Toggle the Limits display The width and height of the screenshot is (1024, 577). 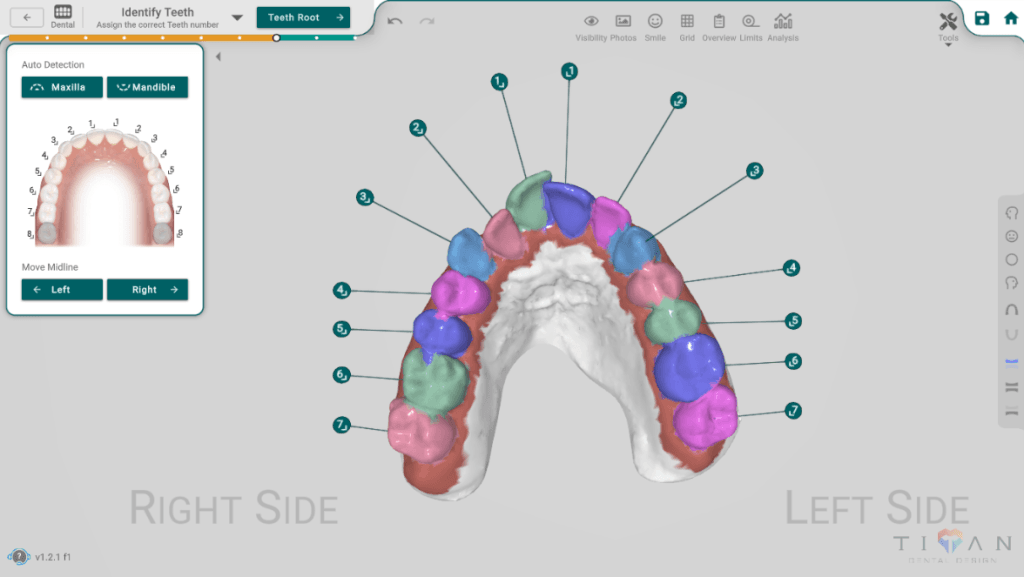(x=750, y=27)
